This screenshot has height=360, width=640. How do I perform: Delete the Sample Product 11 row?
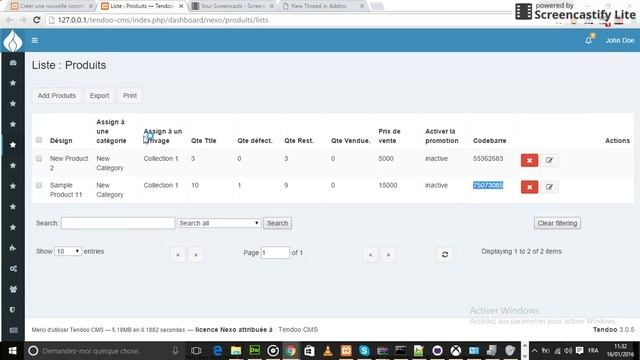click(529, 187)
